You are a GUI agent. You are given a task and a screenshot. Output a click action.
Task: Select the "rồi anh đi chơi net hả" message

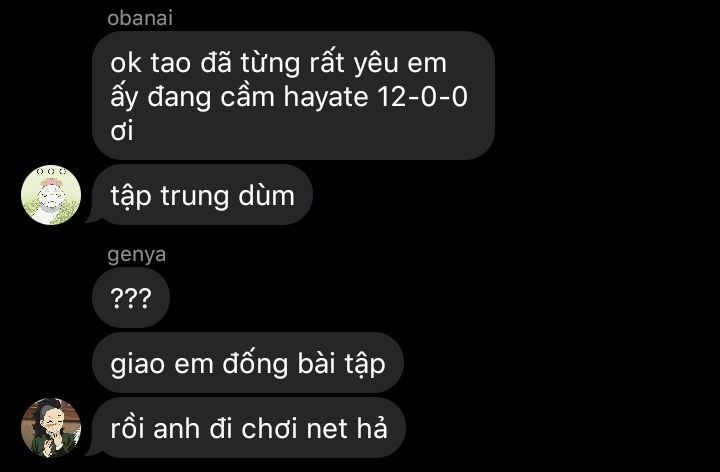pyautogui.click(x=249, y=428)
